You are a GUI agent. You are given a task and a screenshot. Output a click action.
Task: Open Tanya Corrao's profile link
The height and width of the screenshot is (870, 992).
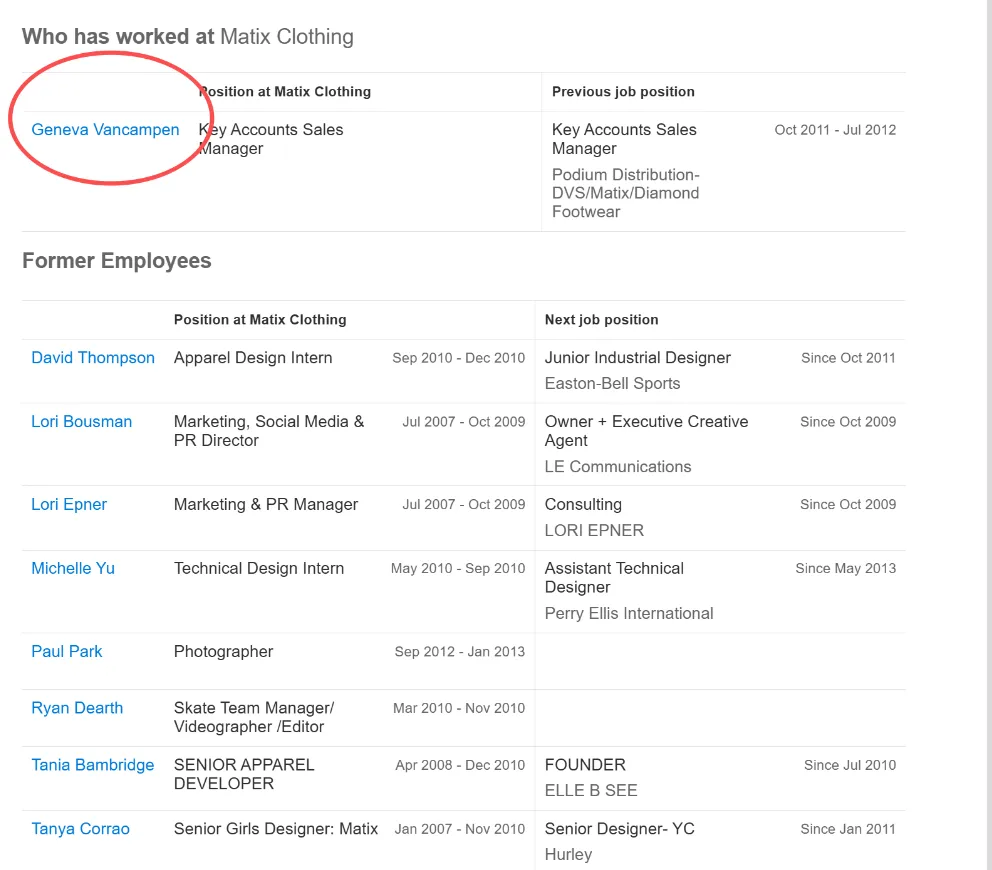(80, 829)
